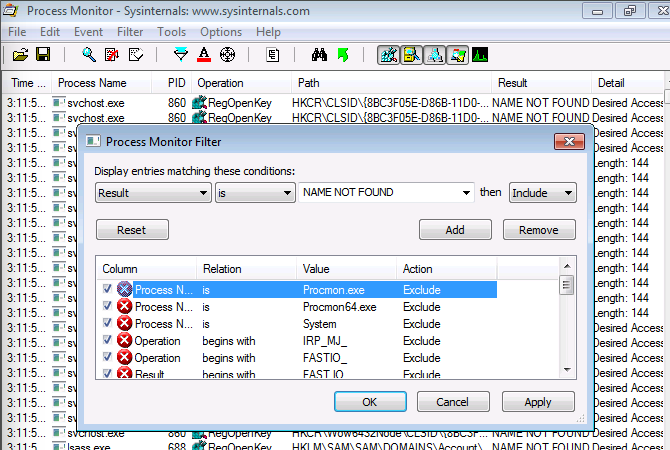This screenshot has height=450, width=670.
Task: Click the Add button
Action: point(455,230)
